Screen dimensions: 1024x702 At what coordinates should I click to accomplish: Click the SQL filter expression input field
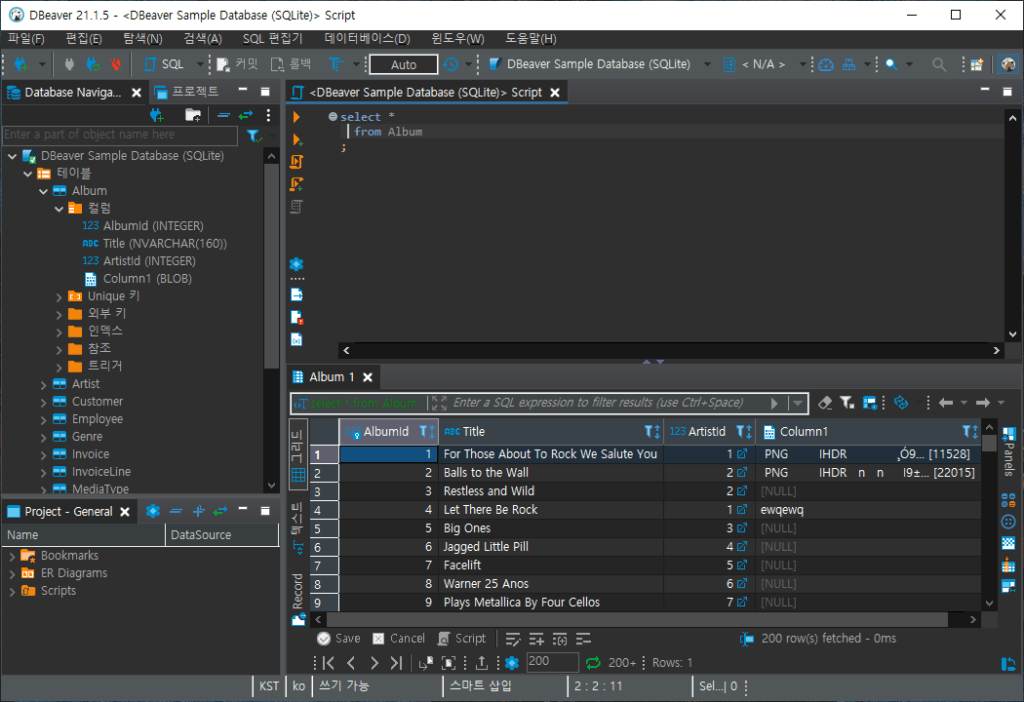point(600,403)
